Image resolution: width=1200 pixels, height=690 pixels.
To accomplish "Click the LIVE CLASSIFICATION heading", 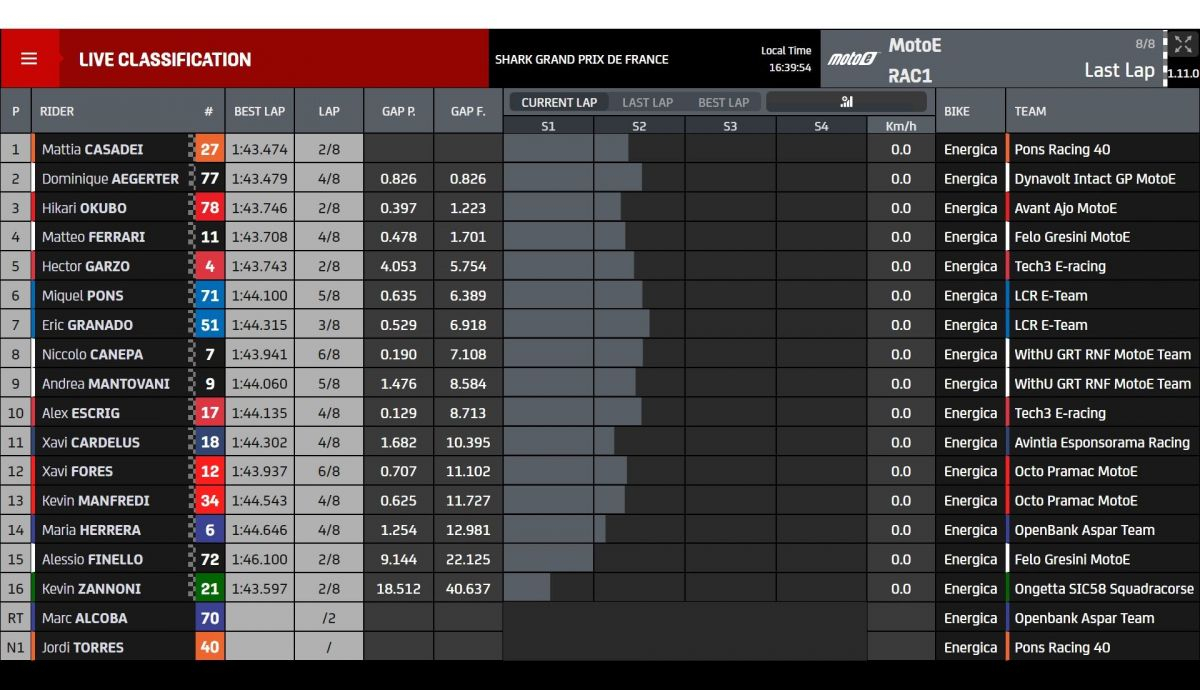I will tap(165, 59).
